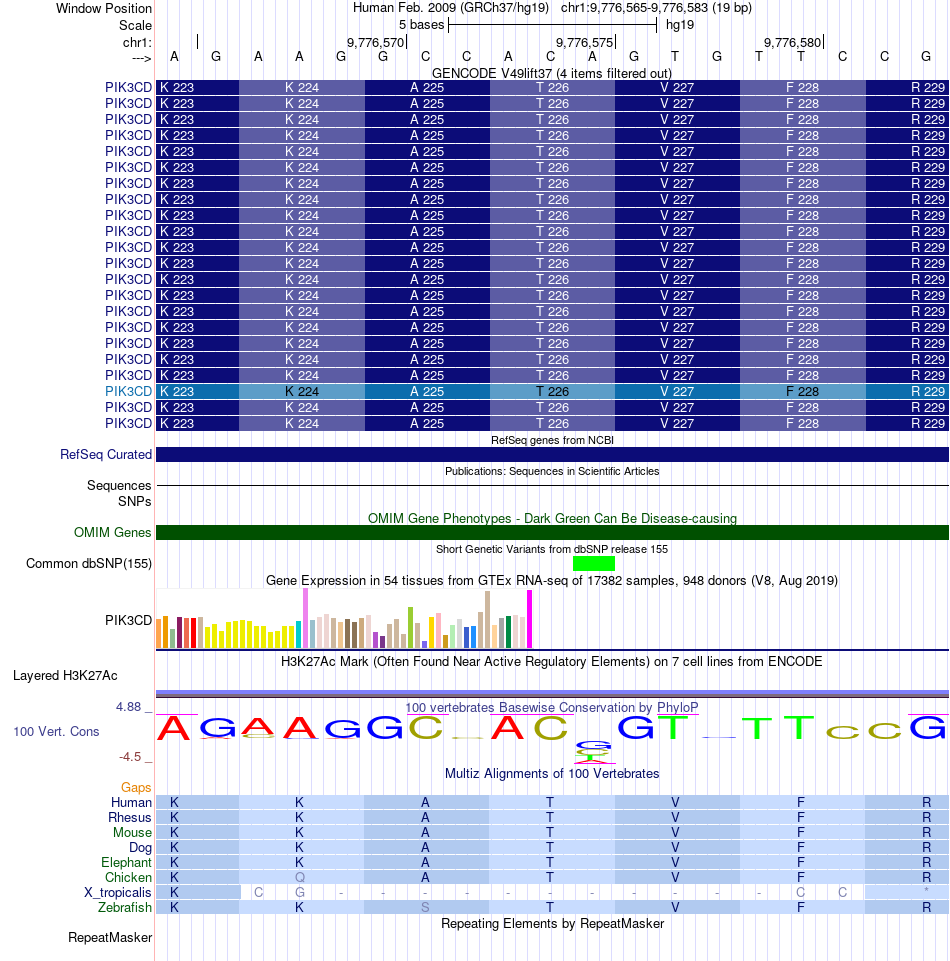The image size is (950, 961).
Task: Click the Layered H3K27Ac track label
Action: (x=65, y=675)
